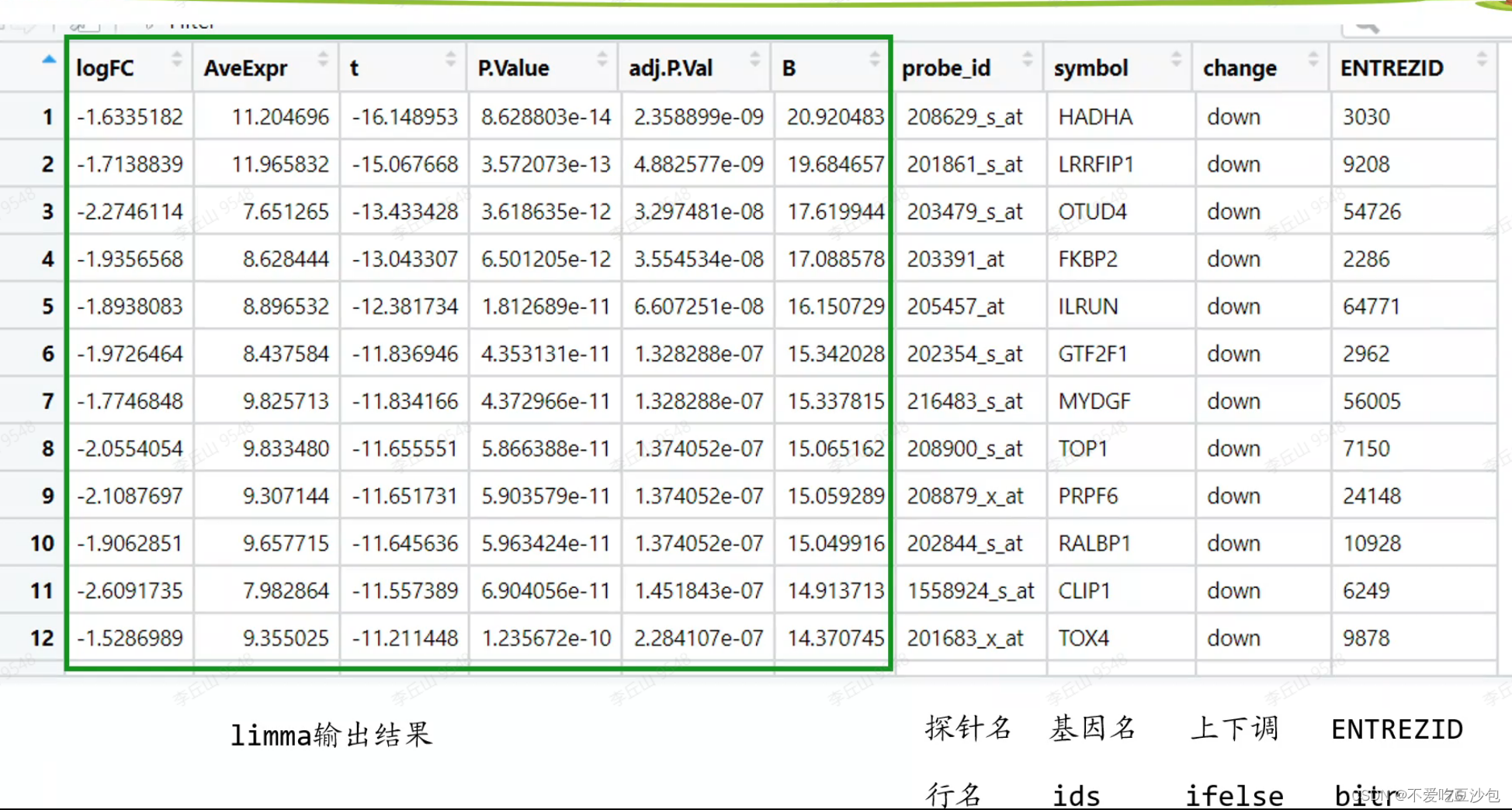Click logFC value -2.6091735
1512x810 pixels.
tap(130, 590)
